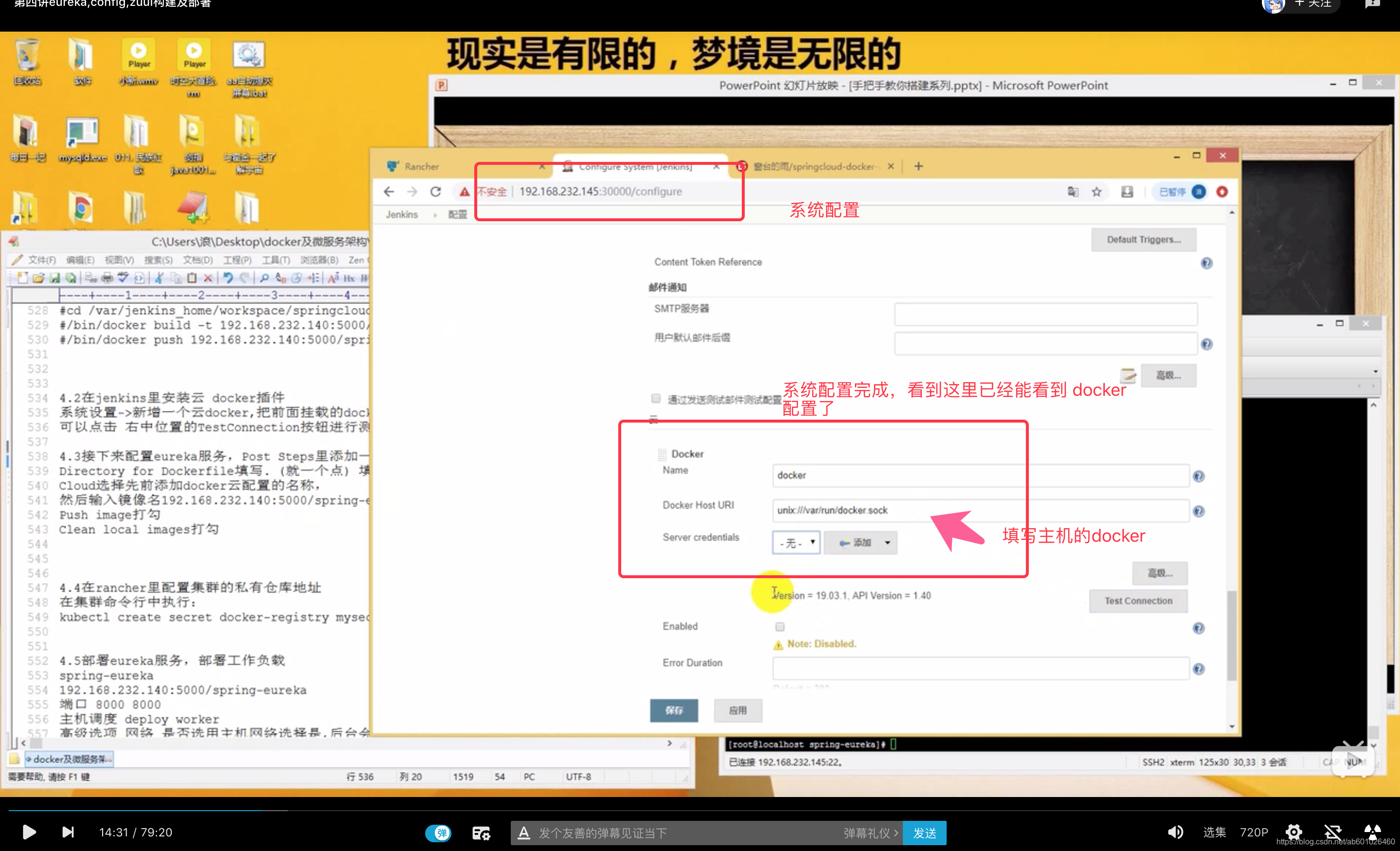Bookmark the page with the star icon
This screenshot has width=1400, height=851.
coord(1096,192)
